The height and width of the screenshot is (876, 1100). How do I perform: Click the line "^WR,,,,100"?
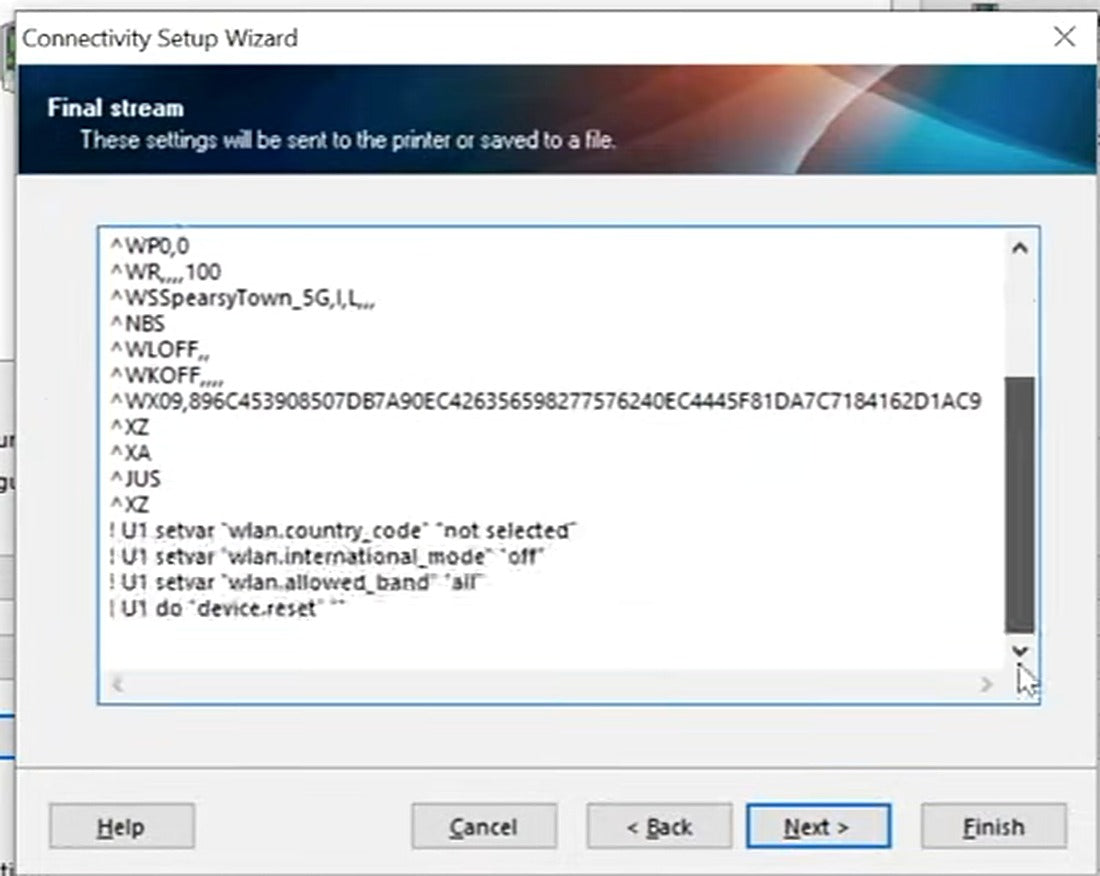(166, 272)
